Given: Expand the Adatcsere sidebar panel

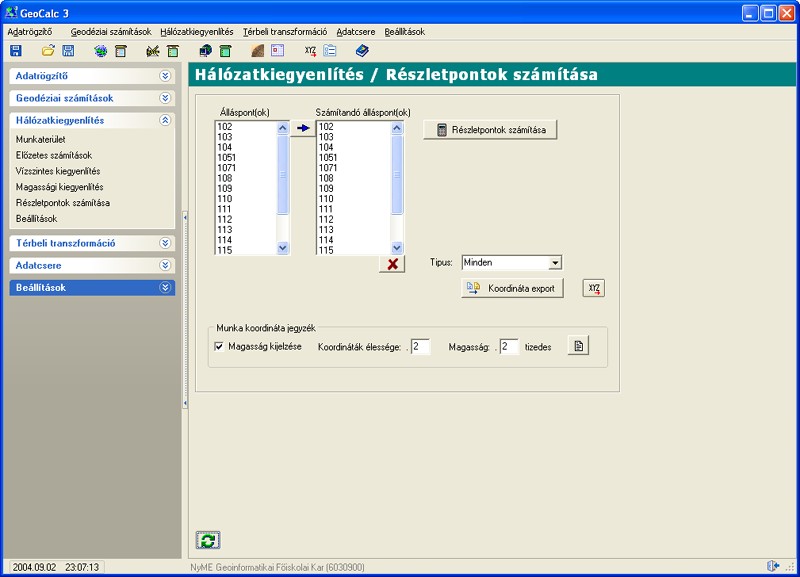Looking at the screenshot, I should coord(165,265).
